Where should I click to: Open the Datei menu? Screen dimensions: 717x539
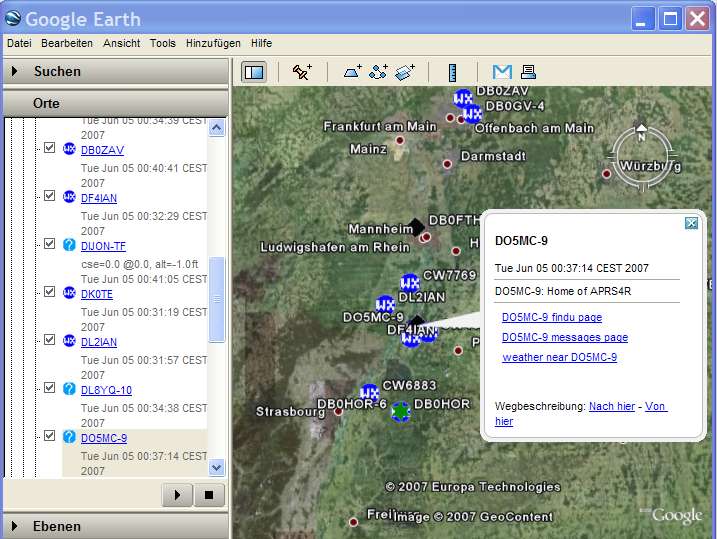click(x=19, y=43)
